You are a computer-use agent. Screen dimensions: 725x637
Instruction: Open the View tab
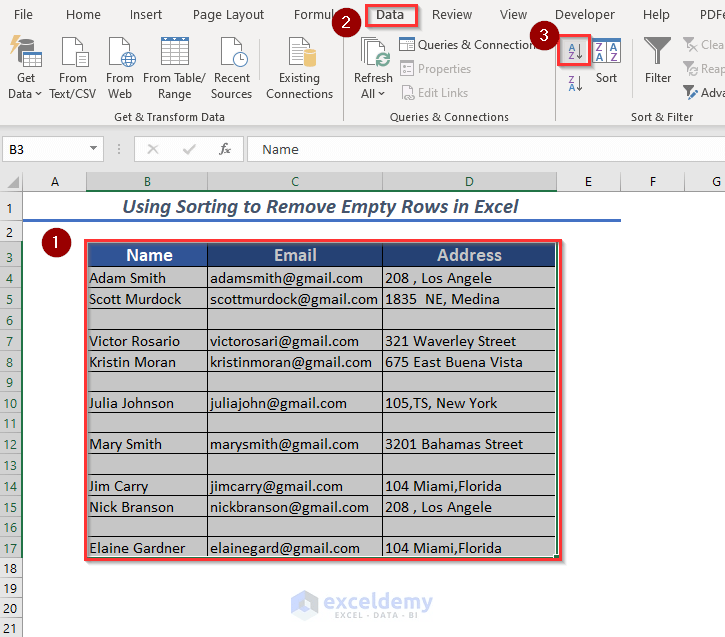pos(513,15)
